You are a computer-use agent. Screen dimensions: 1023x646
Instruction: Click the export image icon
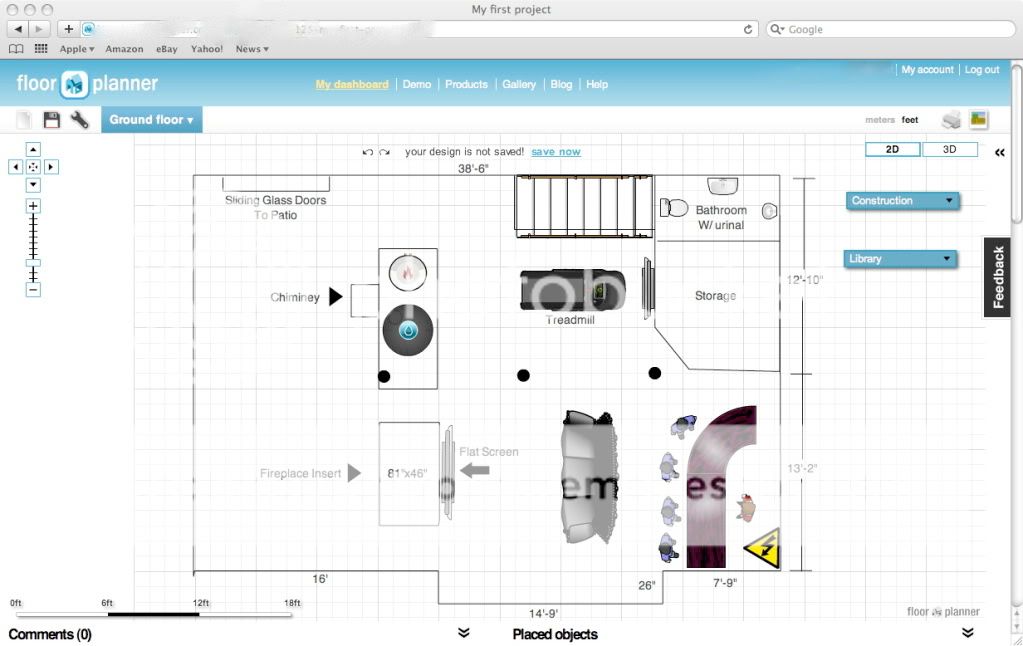(978, 120)
